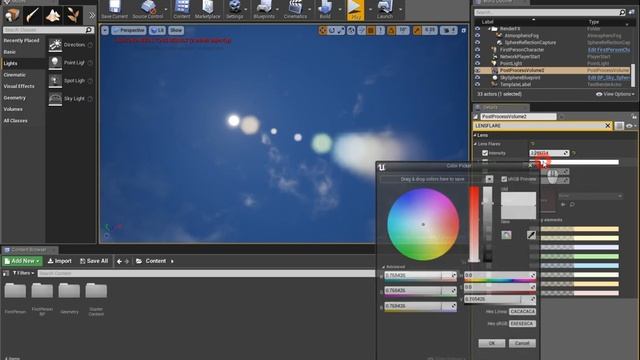
Task: Open the Blueprints toolbar icon
Action: click(264, 9)
